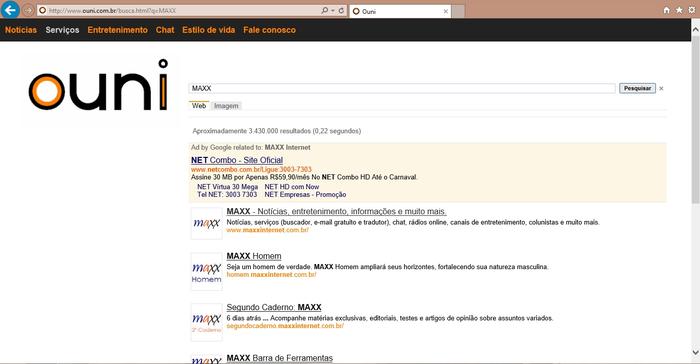This screenshot has height=364, width=700.
Task: Open the NET Combo - Site Oficial ad link
Action: pos(237,160)
